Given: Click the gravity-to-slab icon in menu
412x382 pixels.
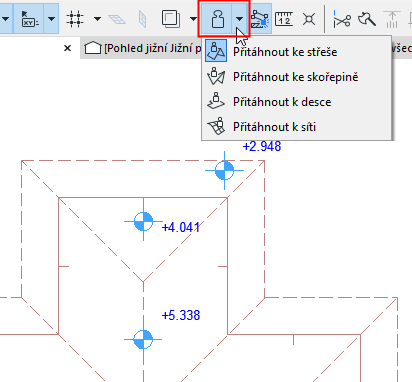Looking at the screenshot, I should click(216, 101).
